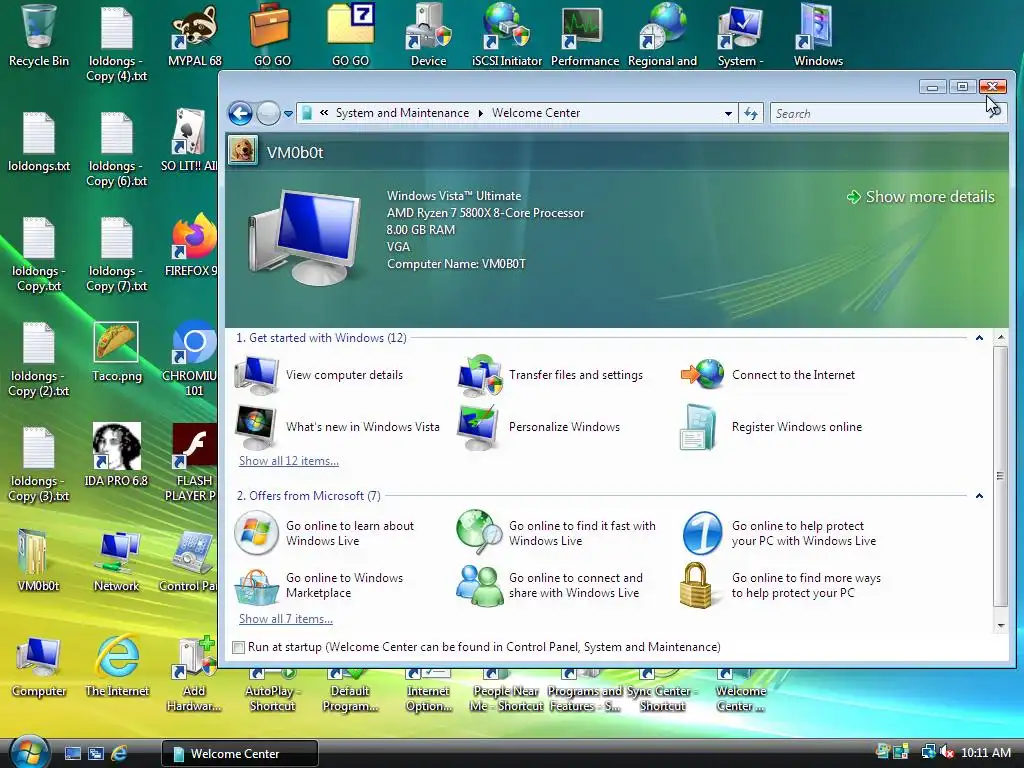Click System and Maintenance breadcrumb
The width and height of the screenshot is (1024, 768).
402,113
